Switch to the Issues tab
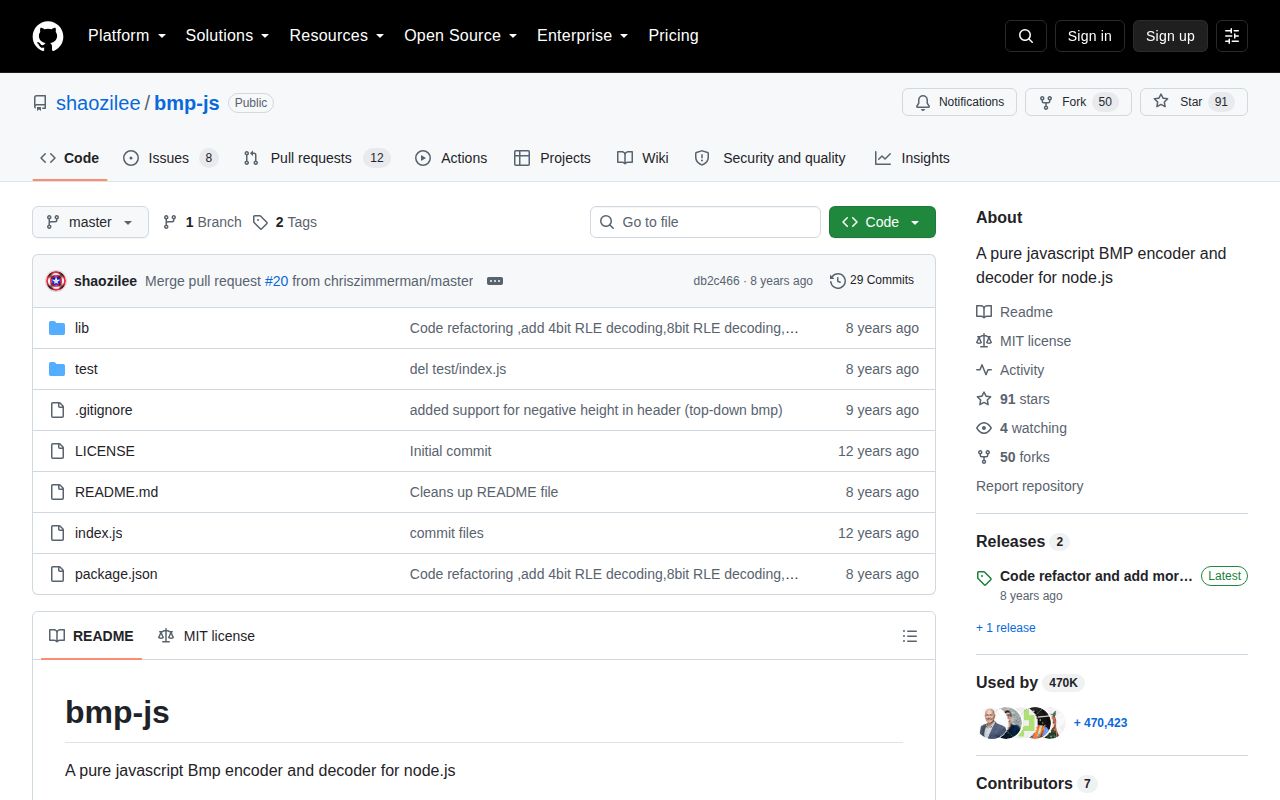Screen dimensions: 1280x800 [x=169, y=158]
